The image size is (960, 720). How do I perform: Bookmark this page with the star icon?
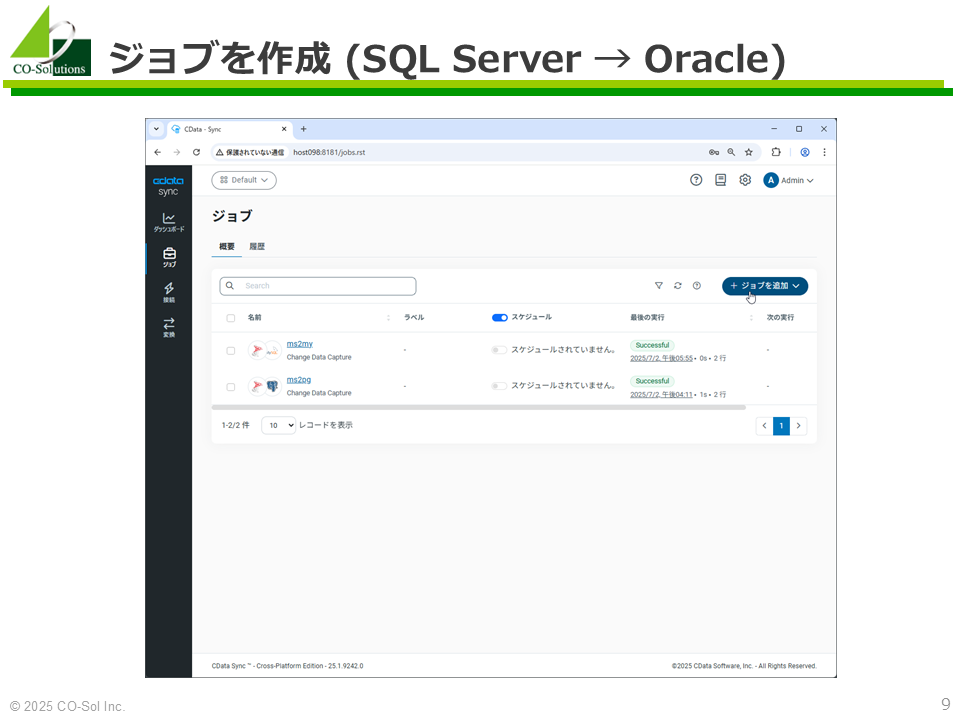749,152
